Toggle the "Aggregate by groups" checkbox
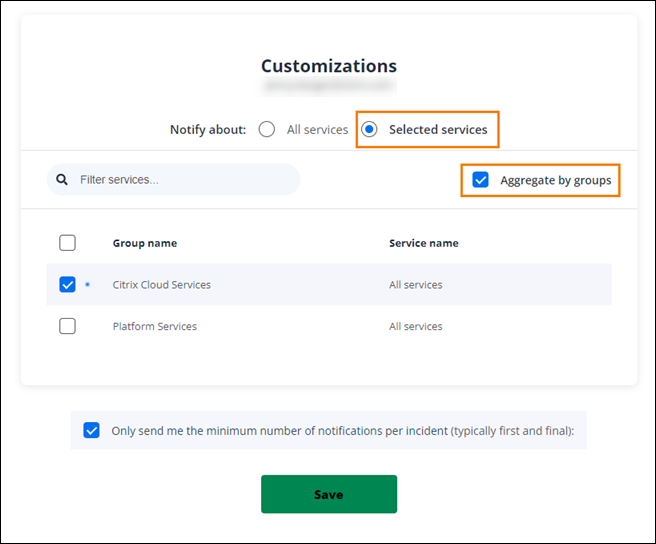Screen dimensions: 656x544 pos(481,180)
